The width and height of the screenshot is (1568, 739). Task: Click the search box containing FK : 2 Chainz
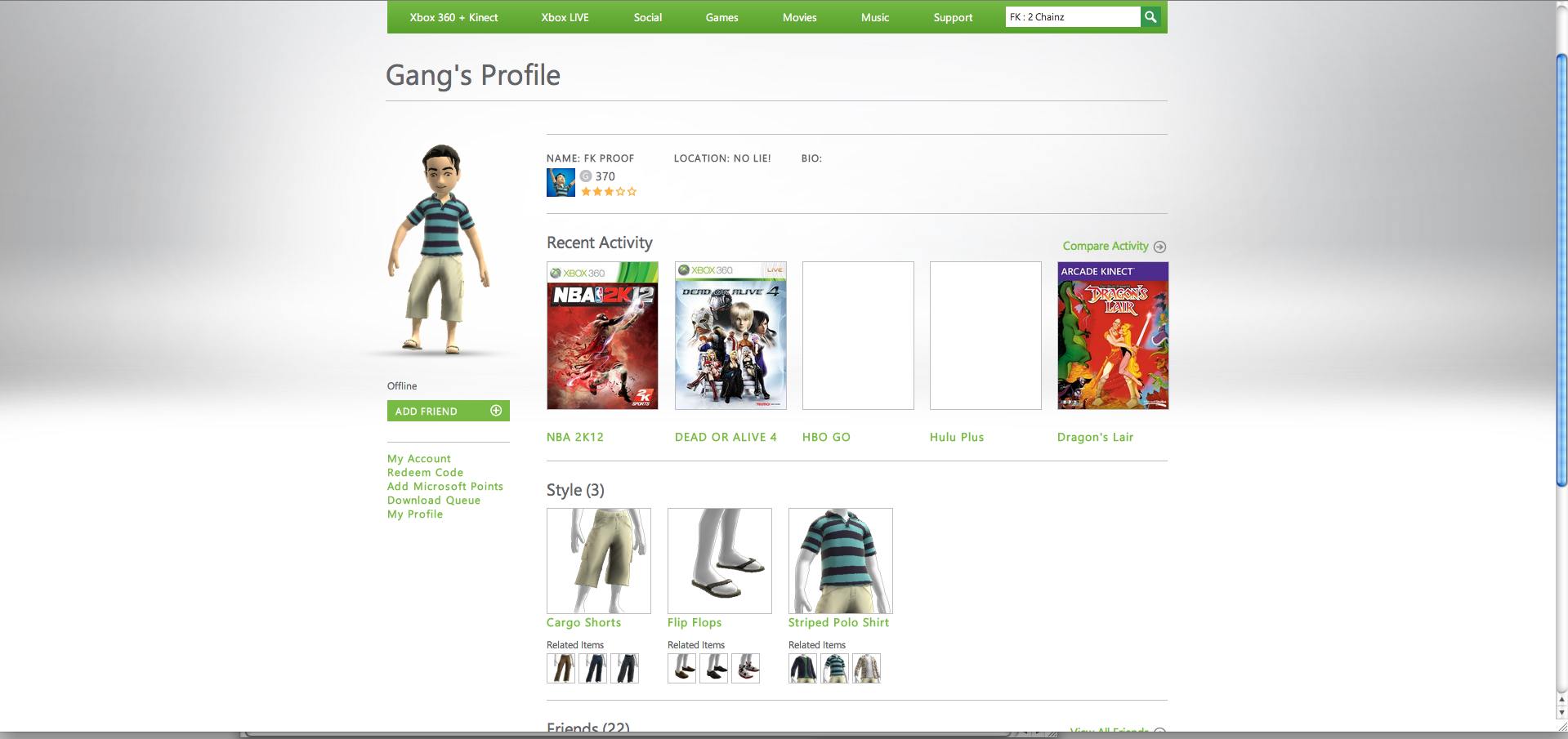1073,17
